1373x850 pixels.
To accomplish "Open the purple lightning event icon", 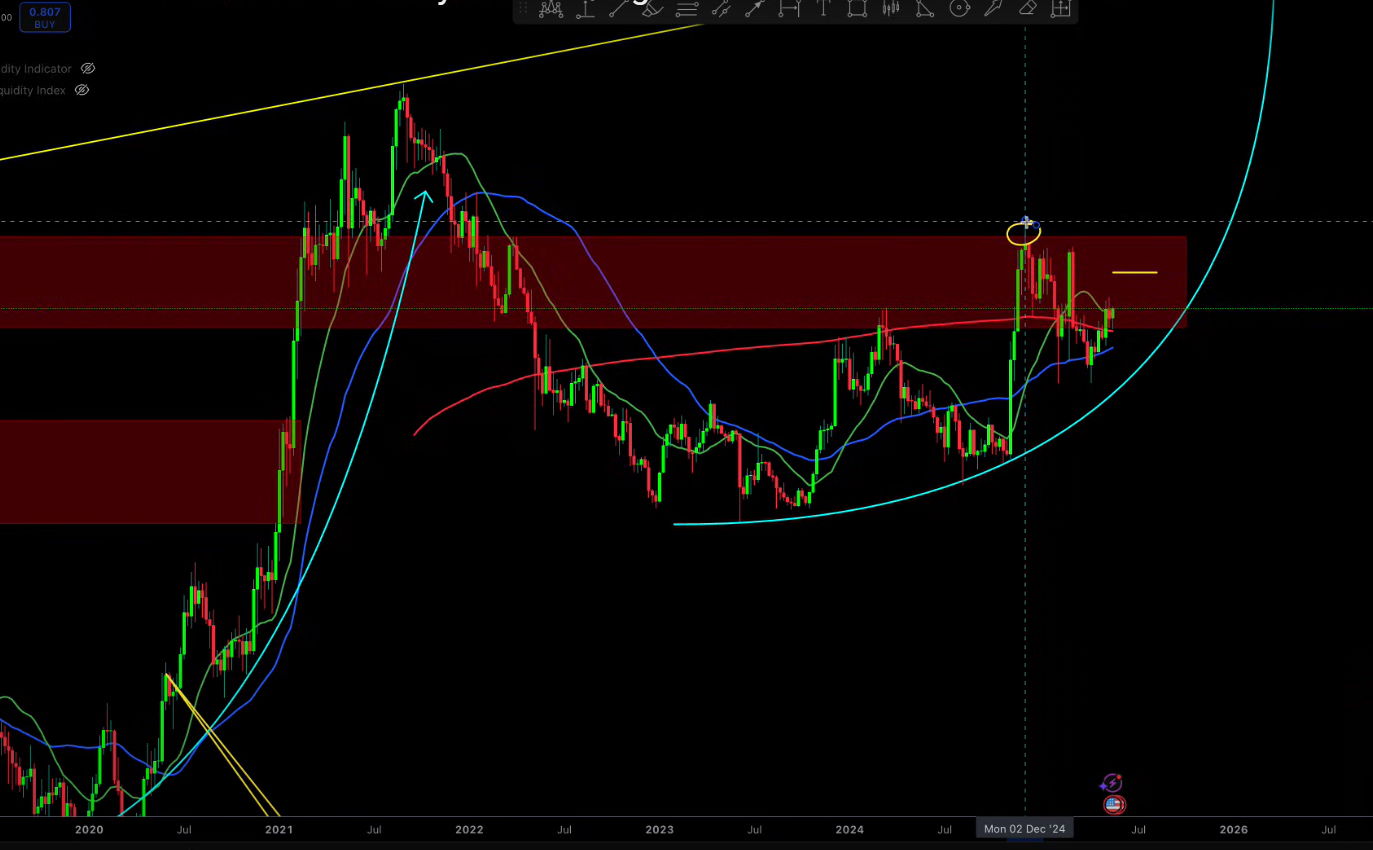I will [x=1111, y=783].
